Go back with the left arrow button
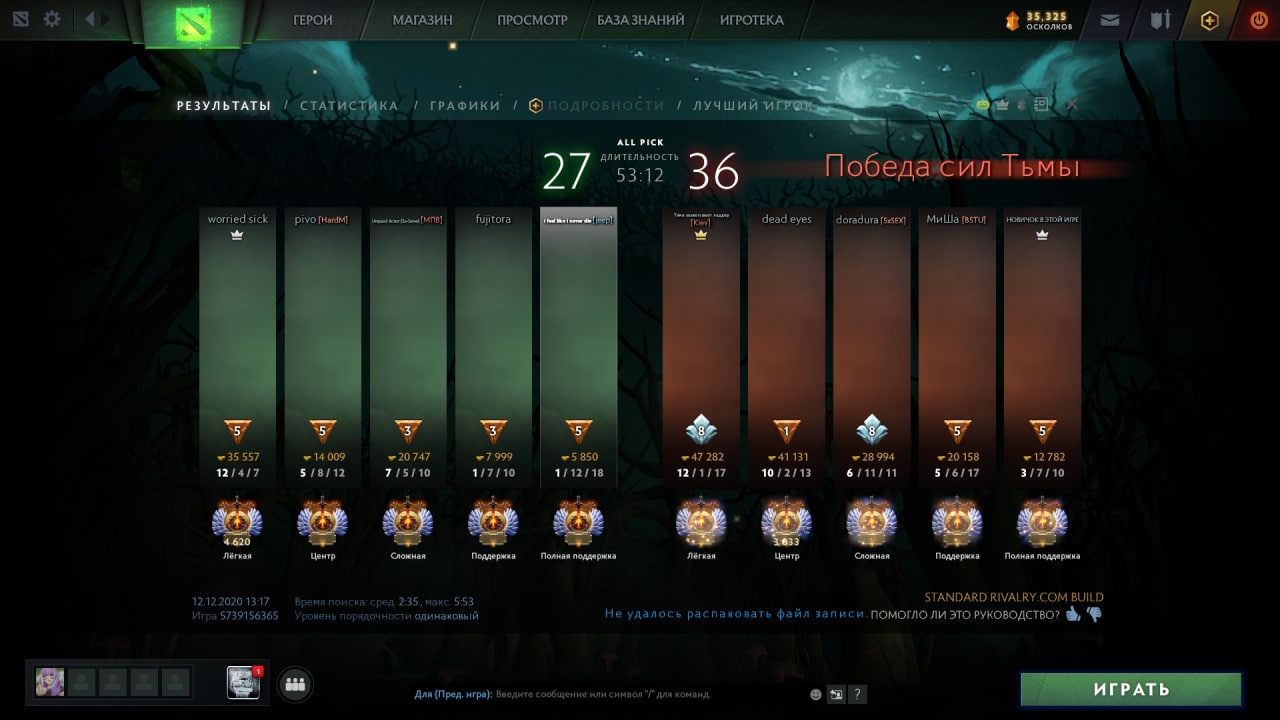 click(90, 19)
